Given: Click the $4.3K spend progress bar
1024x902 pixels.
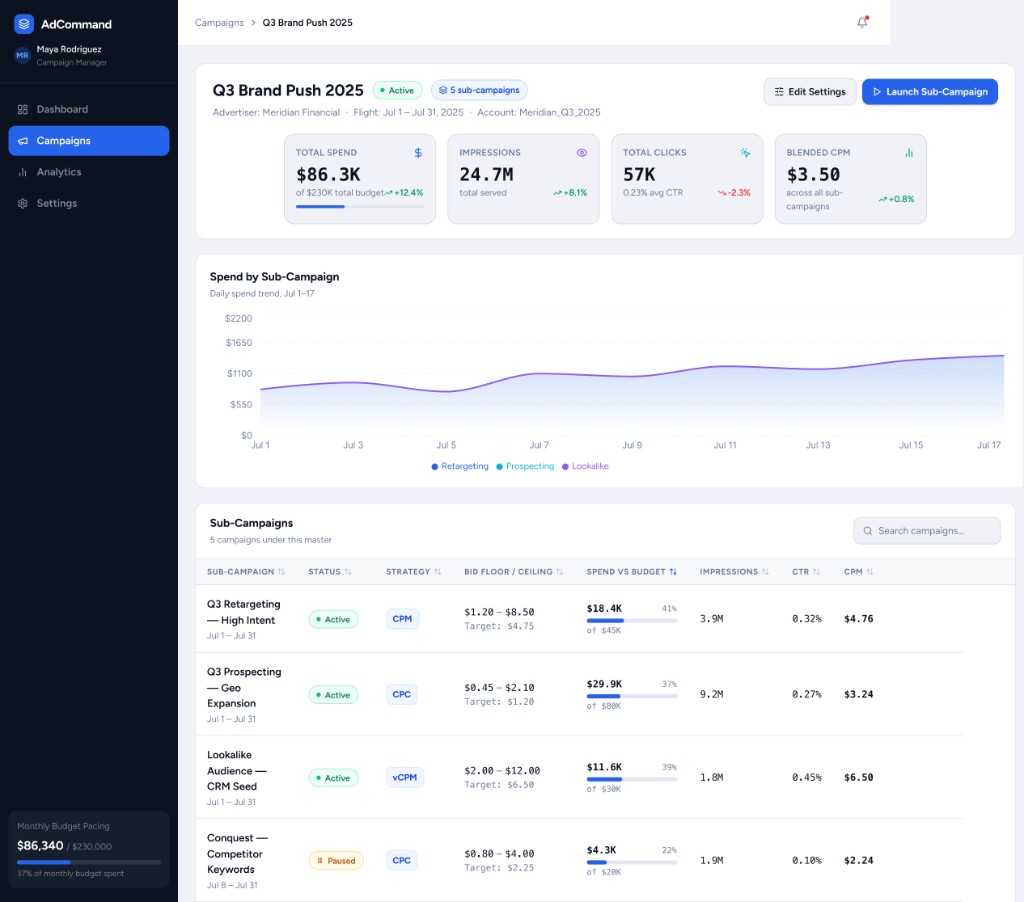Looking at the screenshot, I should 632,862.
